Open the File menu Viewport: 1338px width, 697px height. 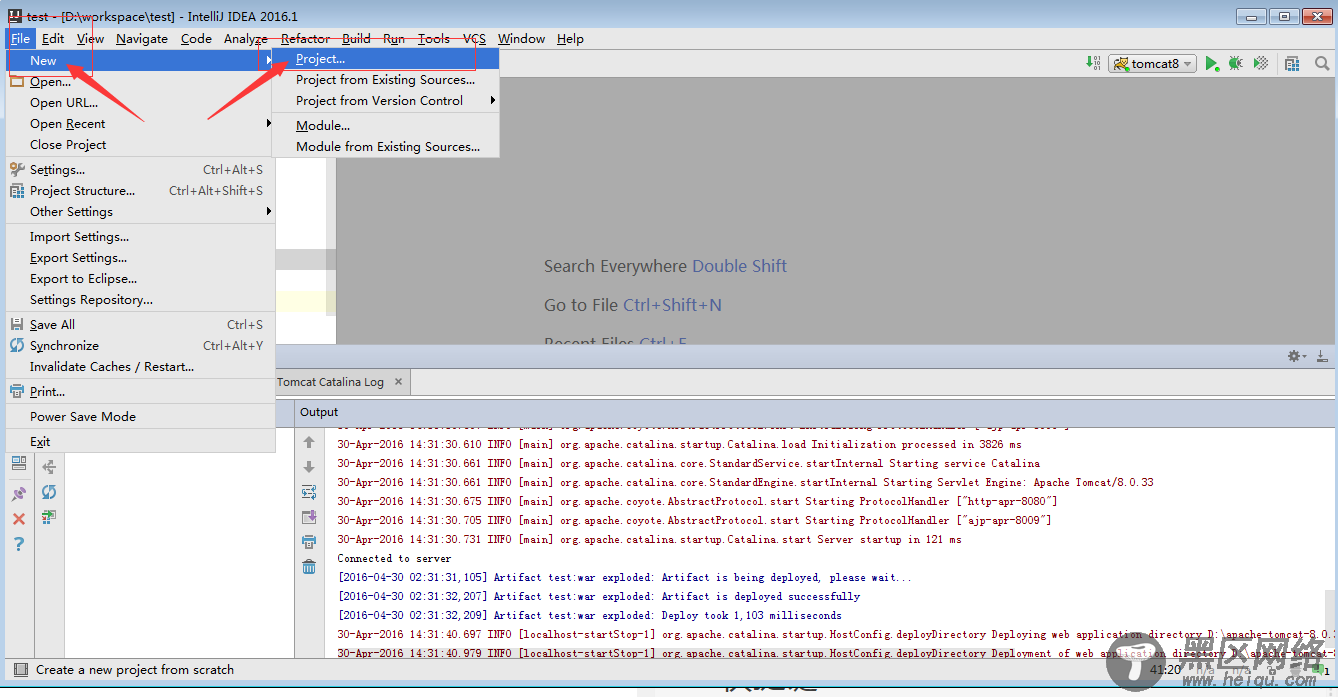click(21, 39)
